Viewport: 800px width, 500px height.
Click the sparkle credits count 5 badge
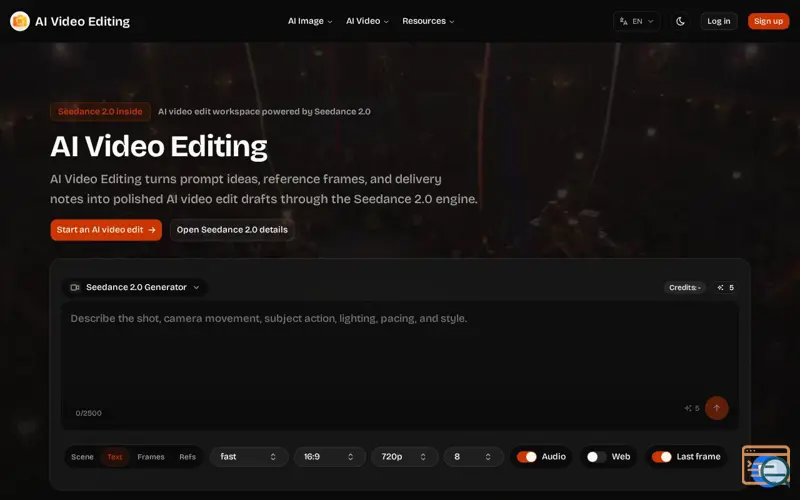point(726,288)
